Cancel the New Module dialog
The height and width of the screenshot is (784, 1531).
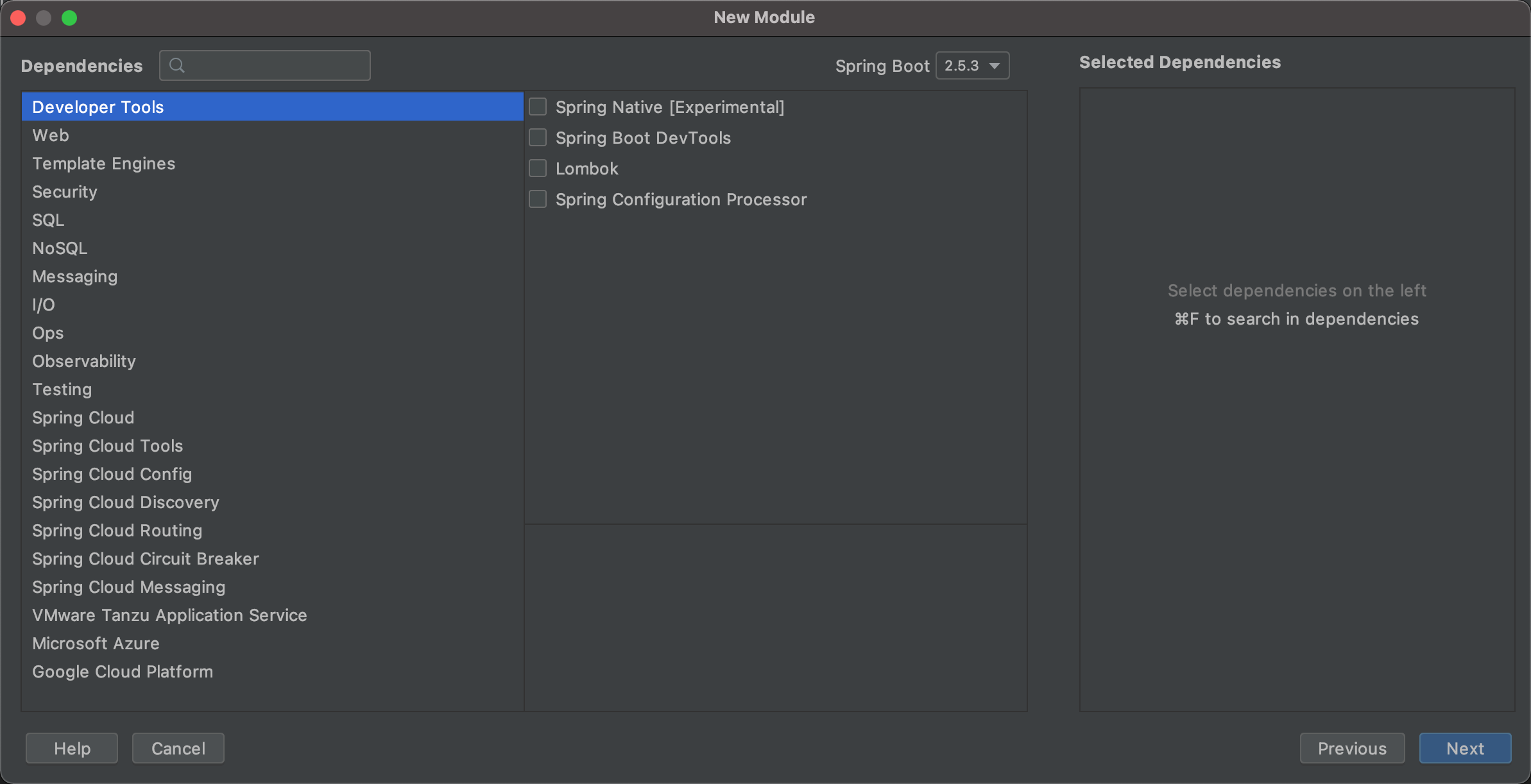[178, 748]
